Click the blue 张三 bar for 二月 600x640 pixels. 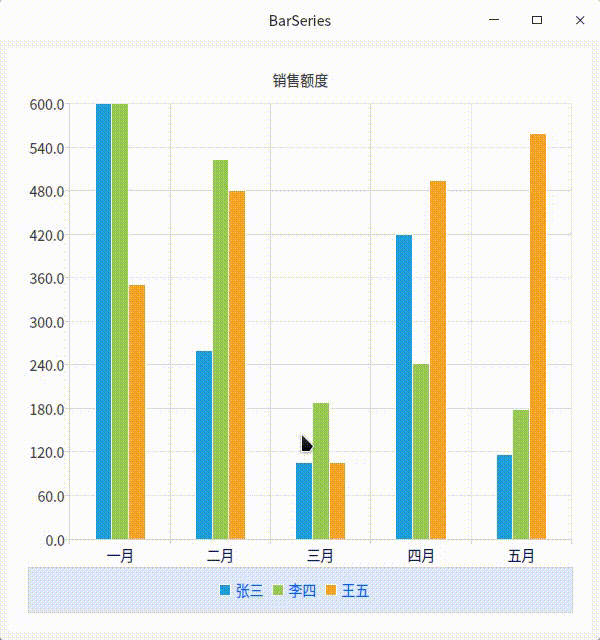point(204,445)
